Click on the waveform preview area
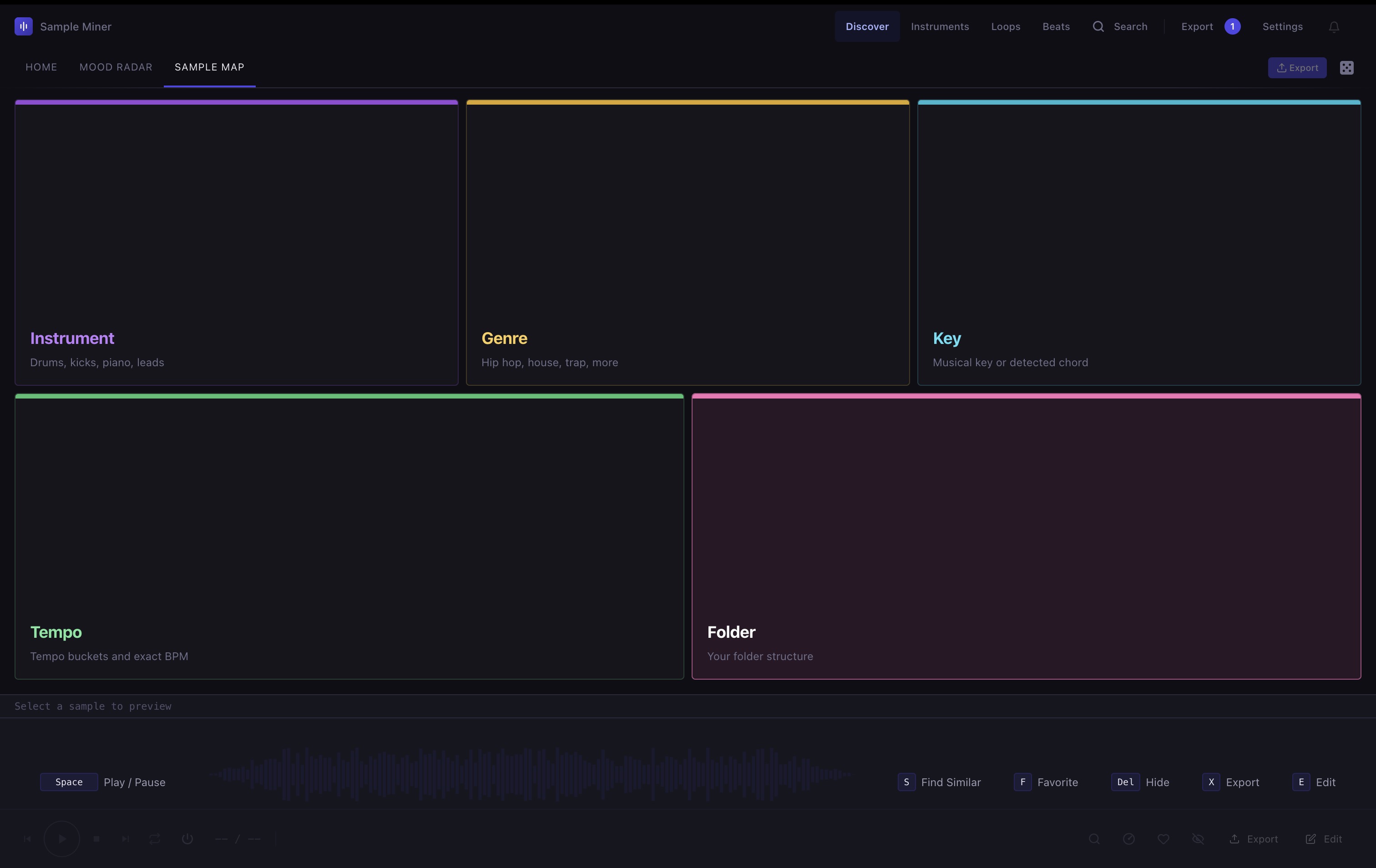This screenshot has width=1376, height=868. tap(531, 774)
